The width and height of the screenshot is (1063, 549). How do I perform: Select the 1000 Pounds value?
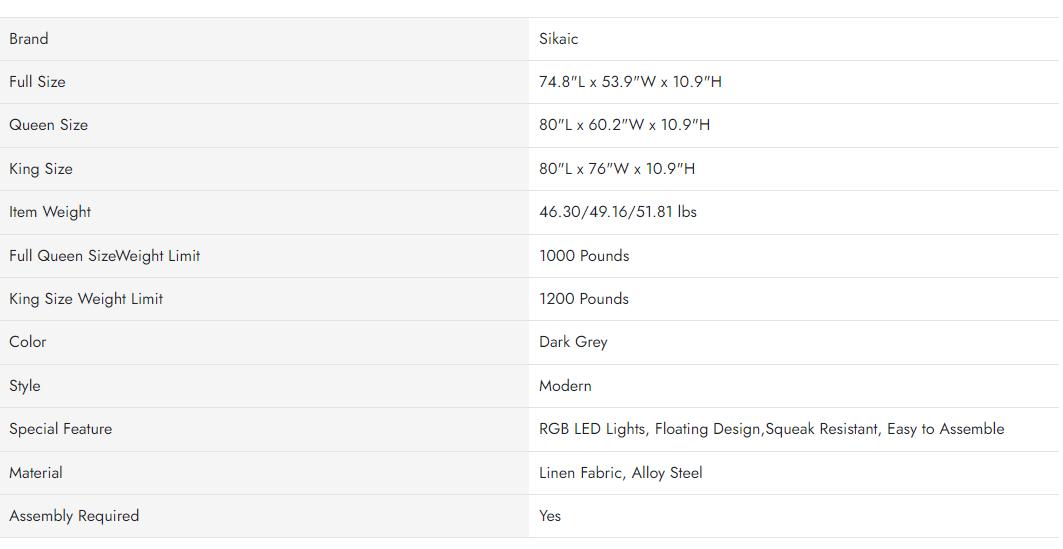584,256
